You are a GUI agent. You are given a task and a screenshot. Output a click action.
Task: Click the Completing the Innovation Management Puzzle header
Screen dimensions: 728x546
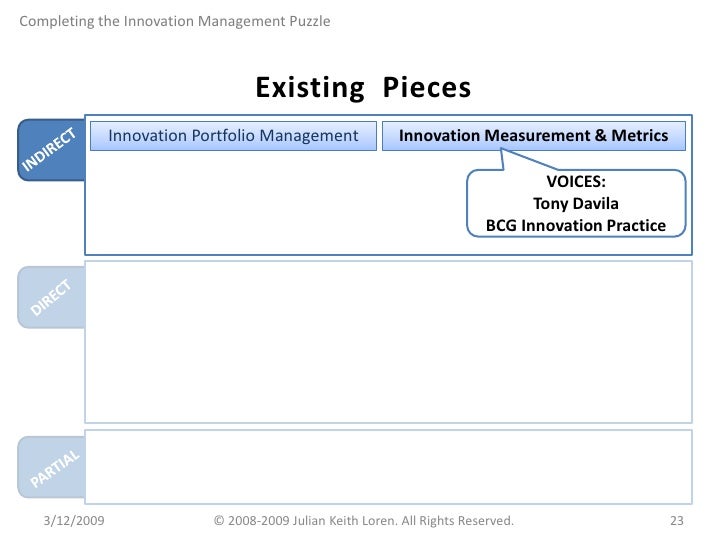(x=175, y=21)
